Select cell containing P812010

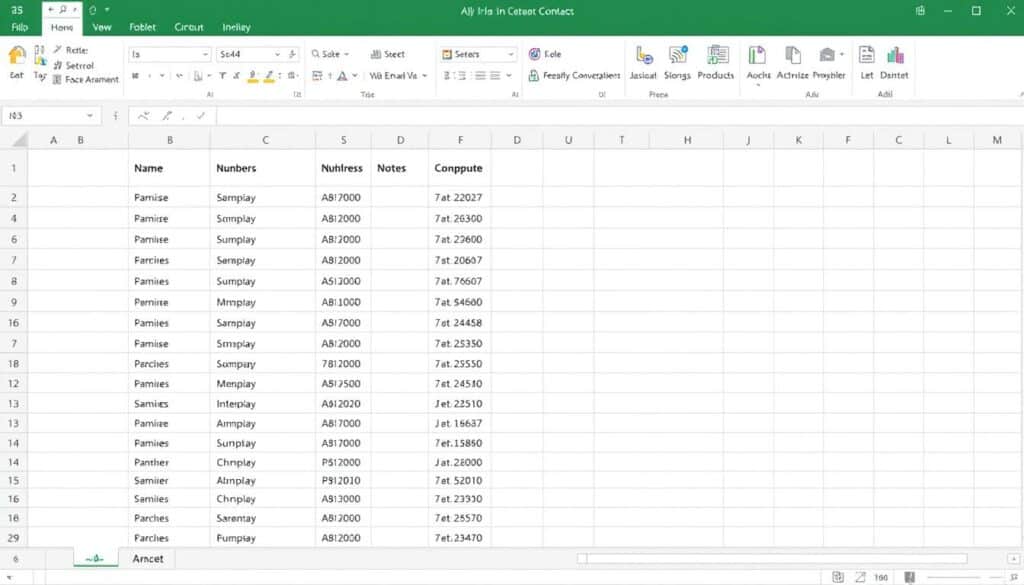(x=344, y=481)
